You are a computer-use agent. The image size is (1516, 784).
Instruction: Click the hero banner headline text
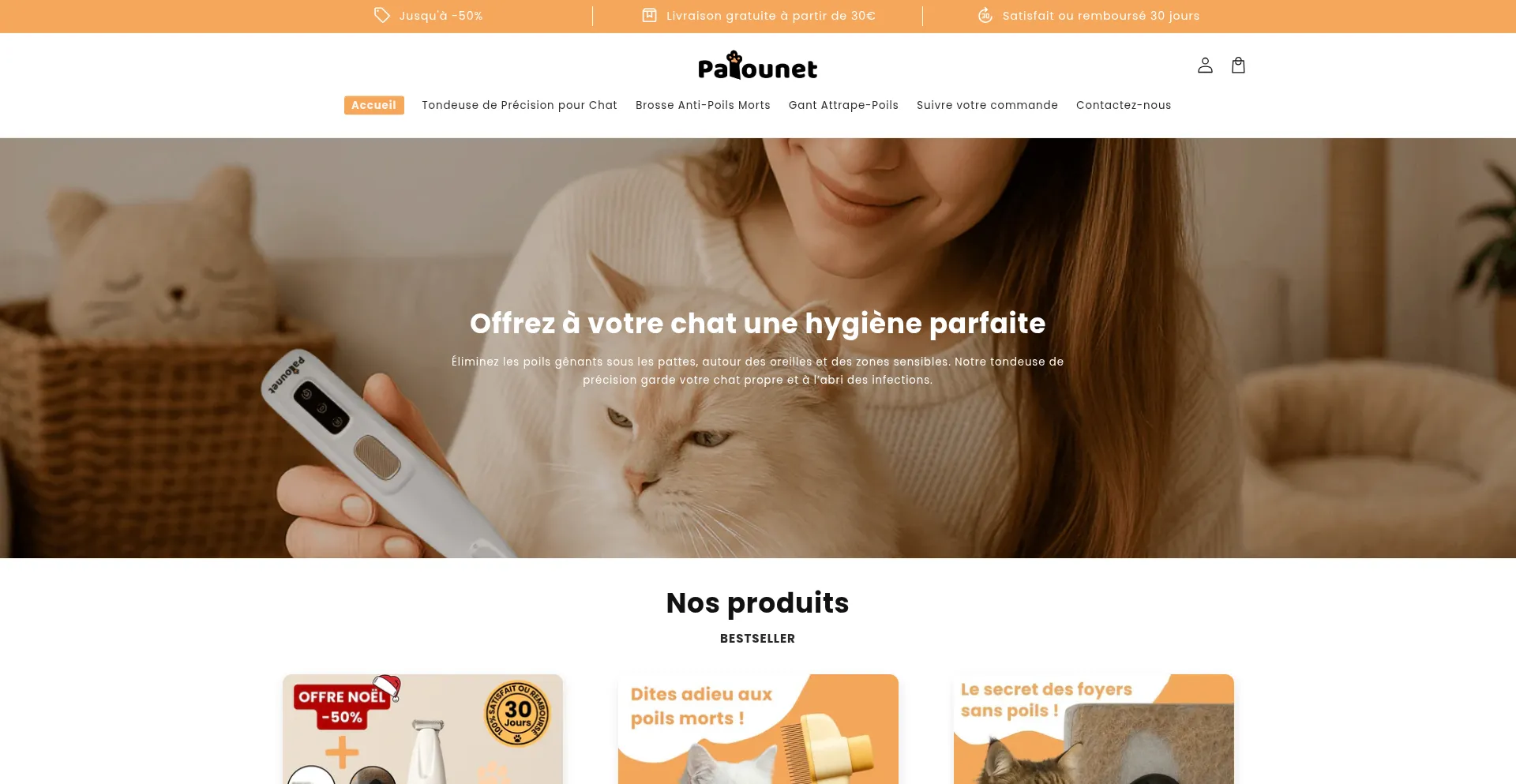coord(758,323)
